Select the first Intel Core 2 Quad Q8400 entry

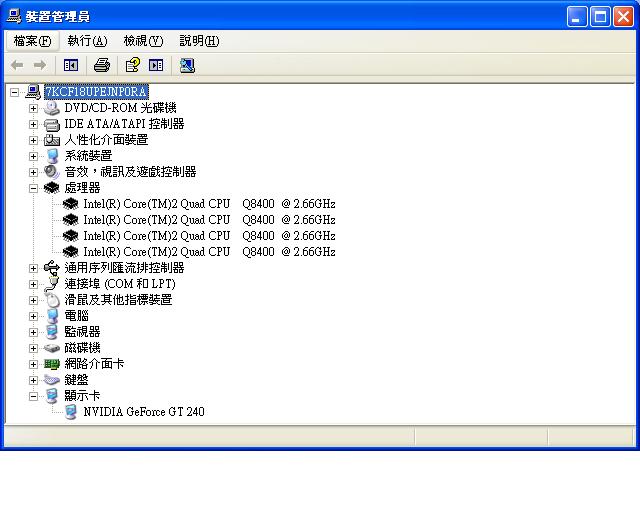pos(209,204)
